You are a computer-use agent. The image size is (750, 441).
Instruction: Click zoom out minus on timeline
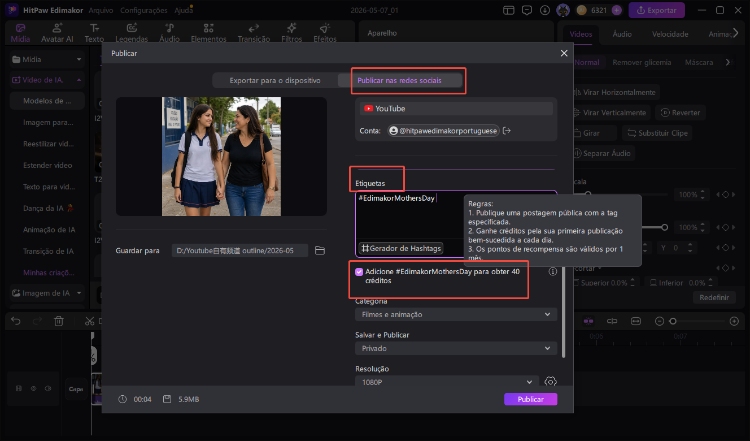[x=659, y=321]
